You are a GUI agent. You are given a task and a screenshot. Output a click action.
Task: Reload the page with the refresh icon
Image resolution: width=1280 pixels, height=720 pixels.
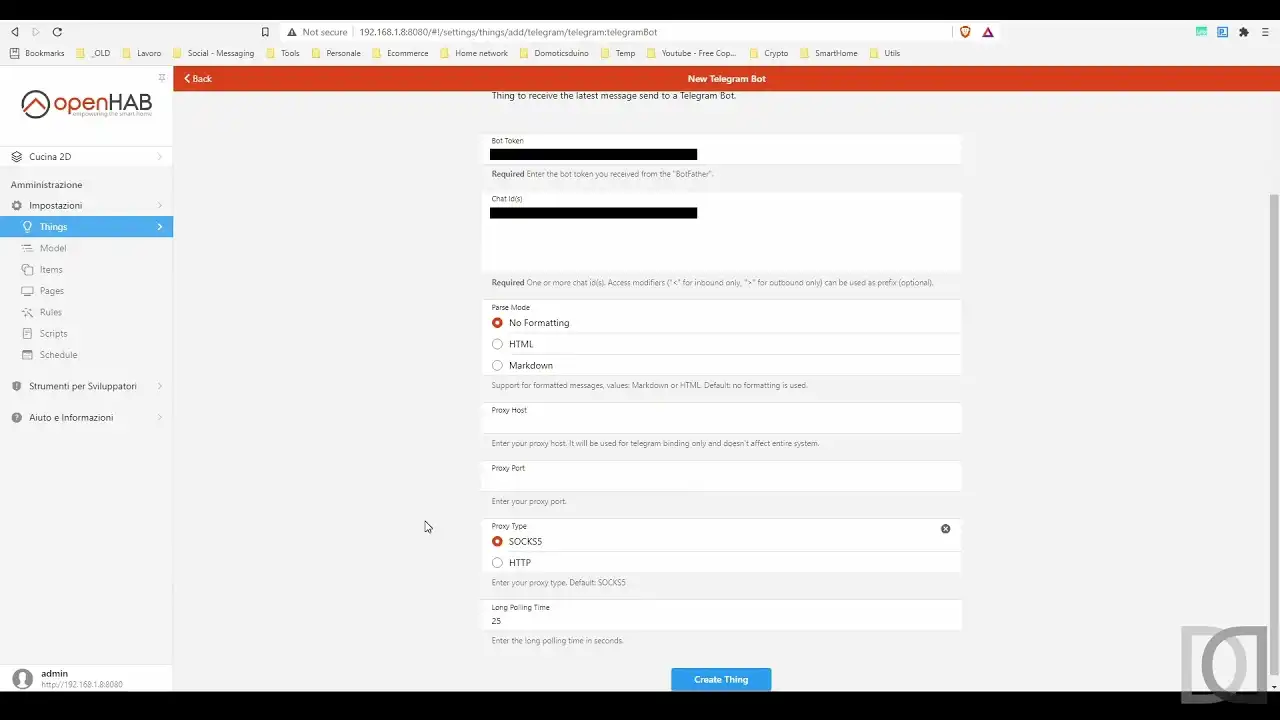click(x=57, y=32)
